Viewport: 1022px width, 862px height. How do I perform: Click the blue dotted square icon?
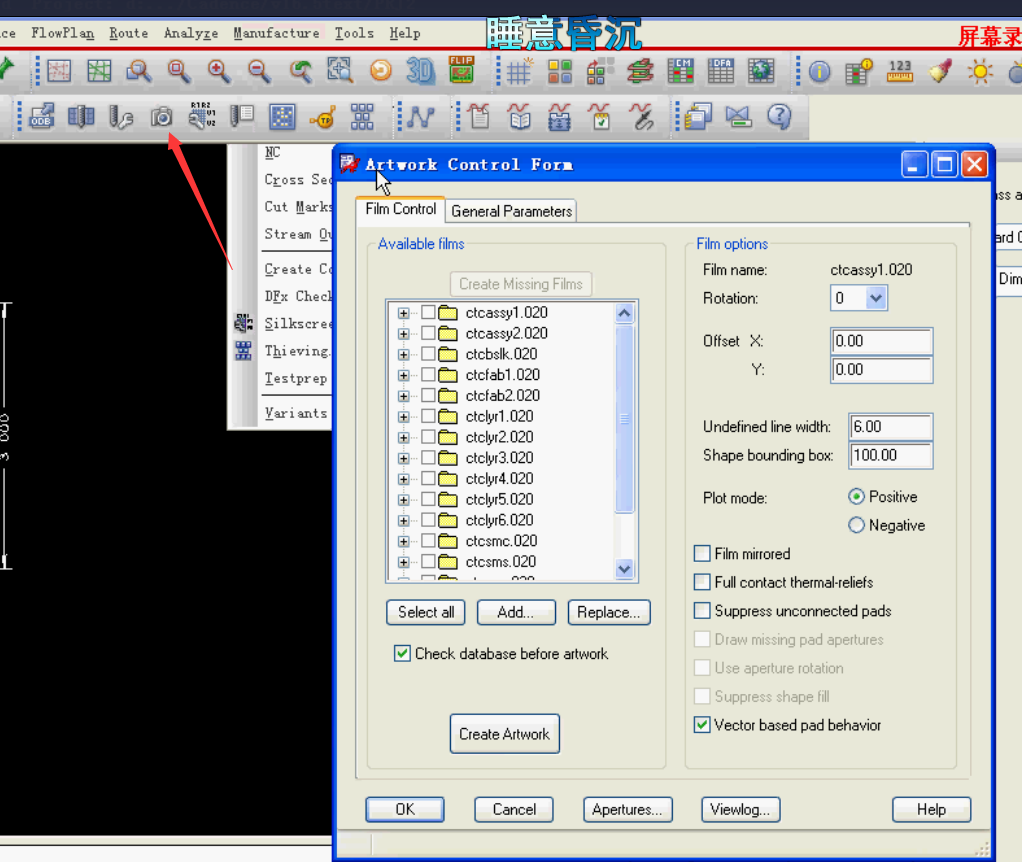[x=282, y=117]
